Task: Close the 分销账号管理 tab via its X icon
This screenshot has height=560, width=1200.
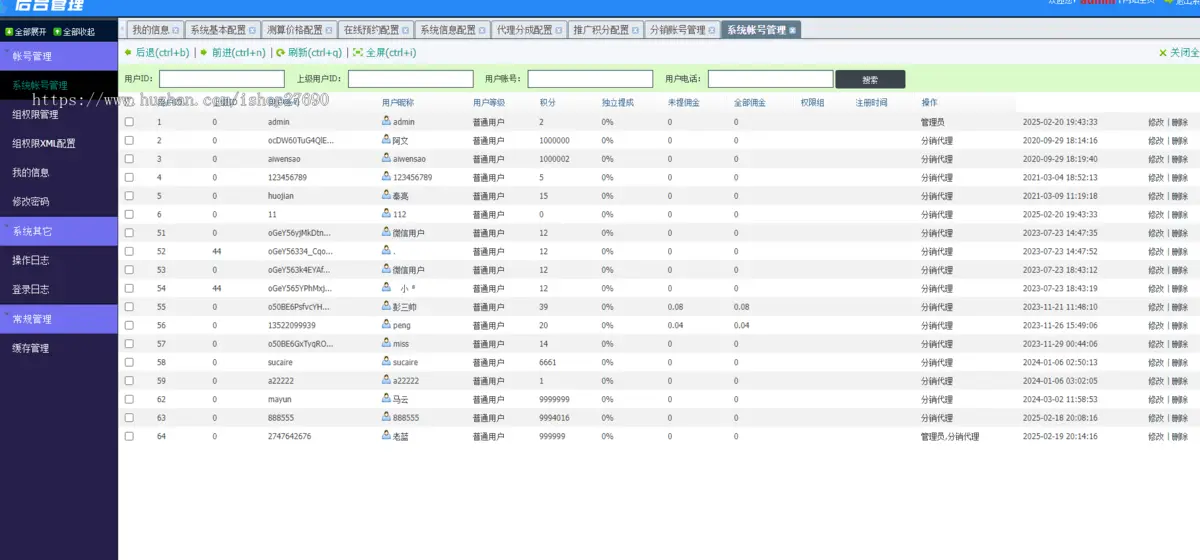Action: click(x=712, y=30)
